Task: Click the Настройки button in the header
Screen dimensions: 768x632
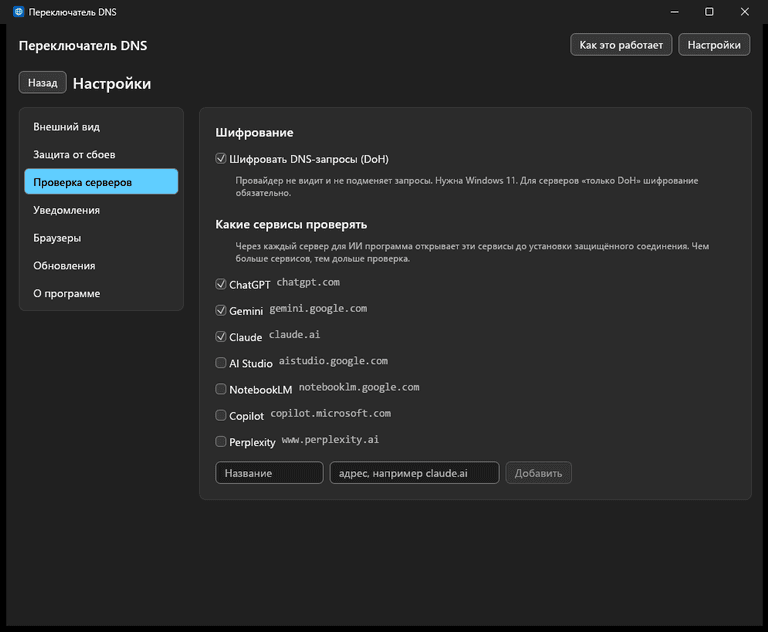Action: point(714,45)
